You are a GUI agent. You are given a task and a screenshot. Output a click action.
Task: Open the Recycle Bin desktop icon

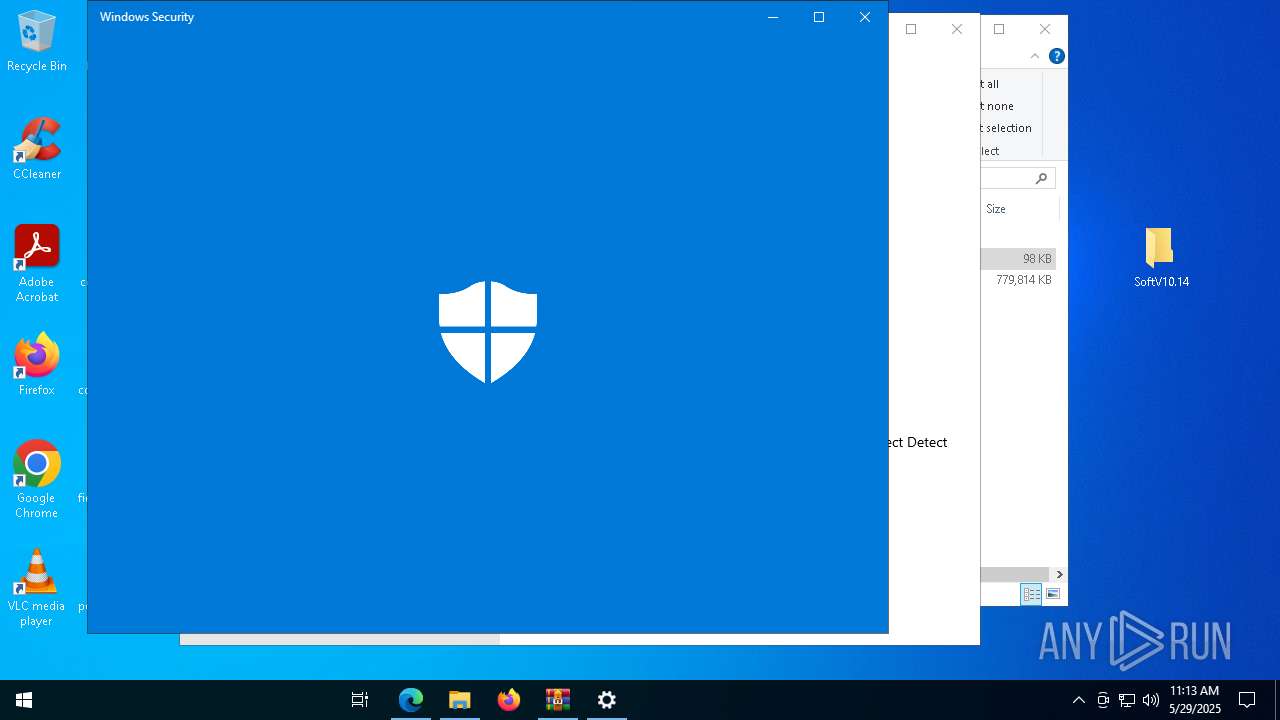[x=37, y=42]
